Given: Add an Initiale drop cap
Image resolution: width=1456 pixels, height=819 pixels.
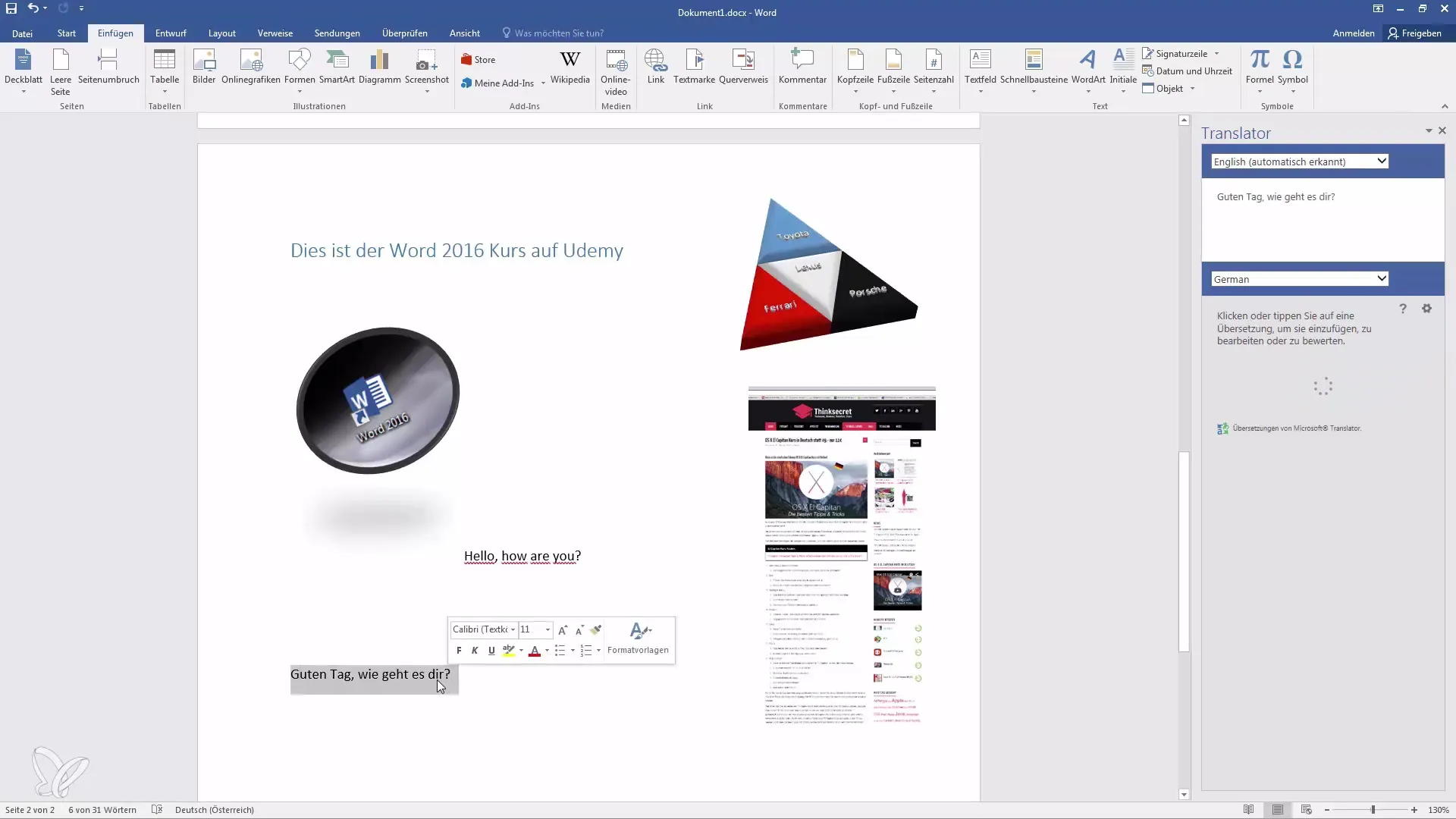Looking at the screenshot, I should tap(1123, 71).
